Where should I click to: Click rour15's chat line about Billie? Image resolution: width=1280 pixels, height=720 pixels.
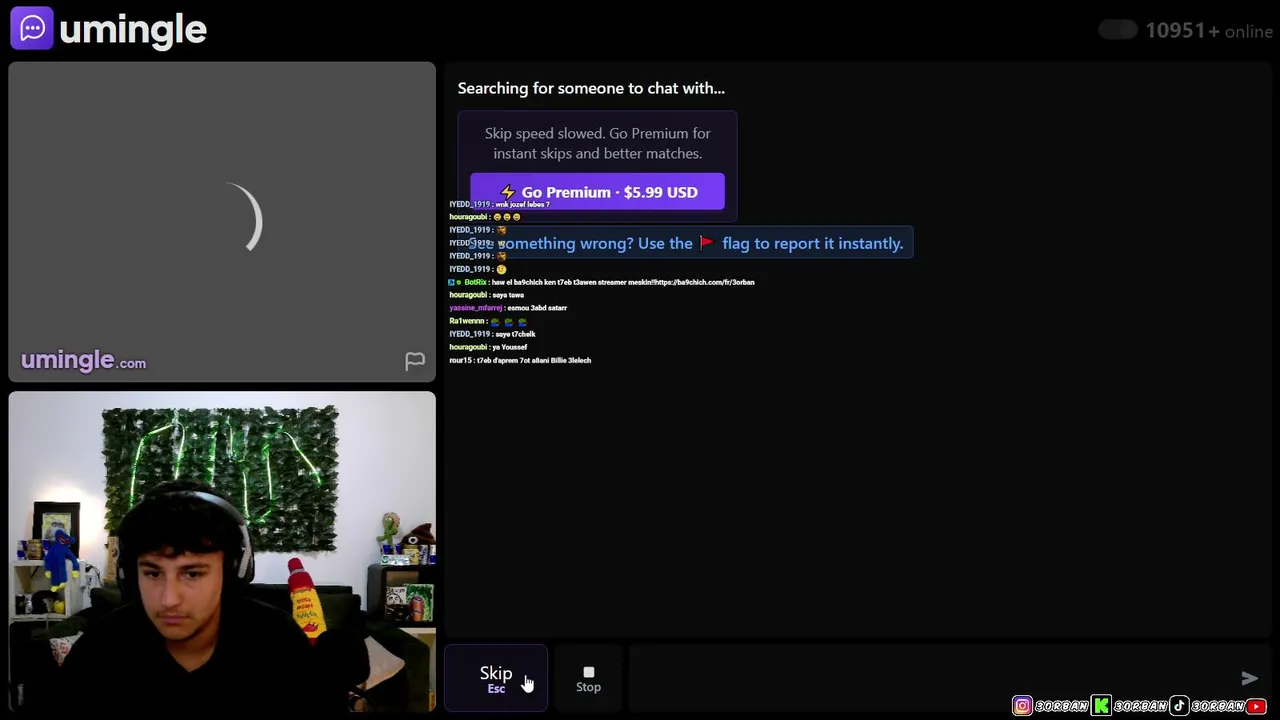click(520, 360)
